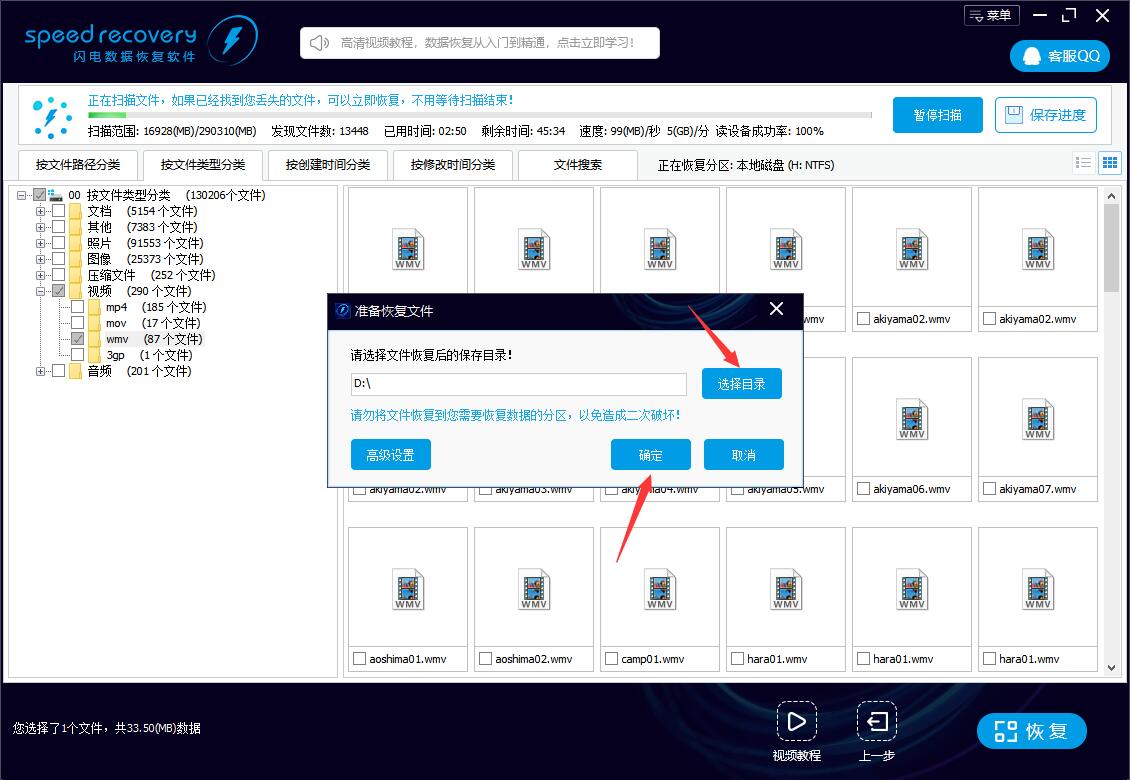The height and width of the screenshot is (780, 1130).
Task: Click 确定 to confirm recovery
Action: (650, 454)
